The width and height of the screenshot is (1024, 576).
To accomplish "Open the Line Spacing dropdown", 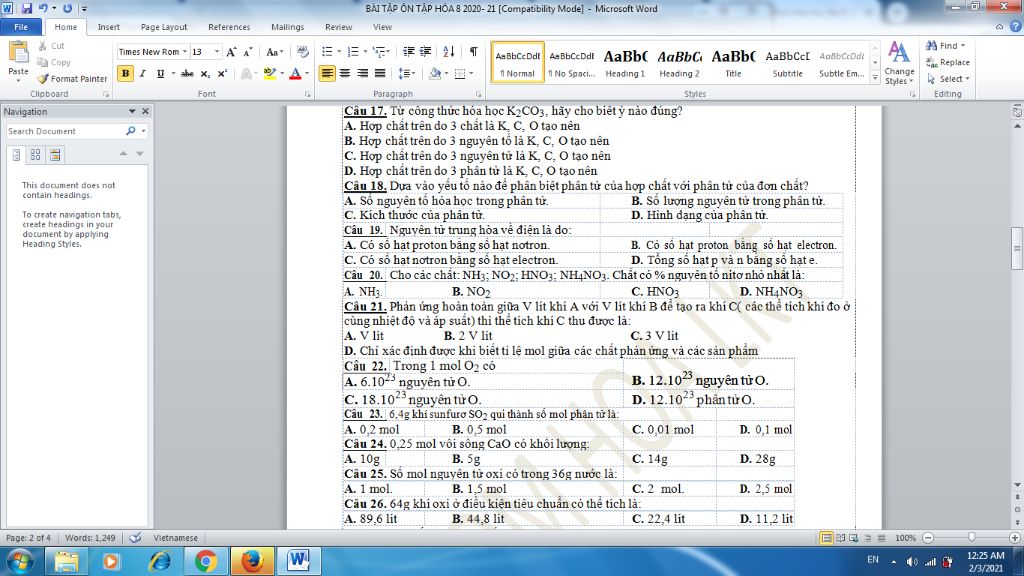I will tap(407, 74).
